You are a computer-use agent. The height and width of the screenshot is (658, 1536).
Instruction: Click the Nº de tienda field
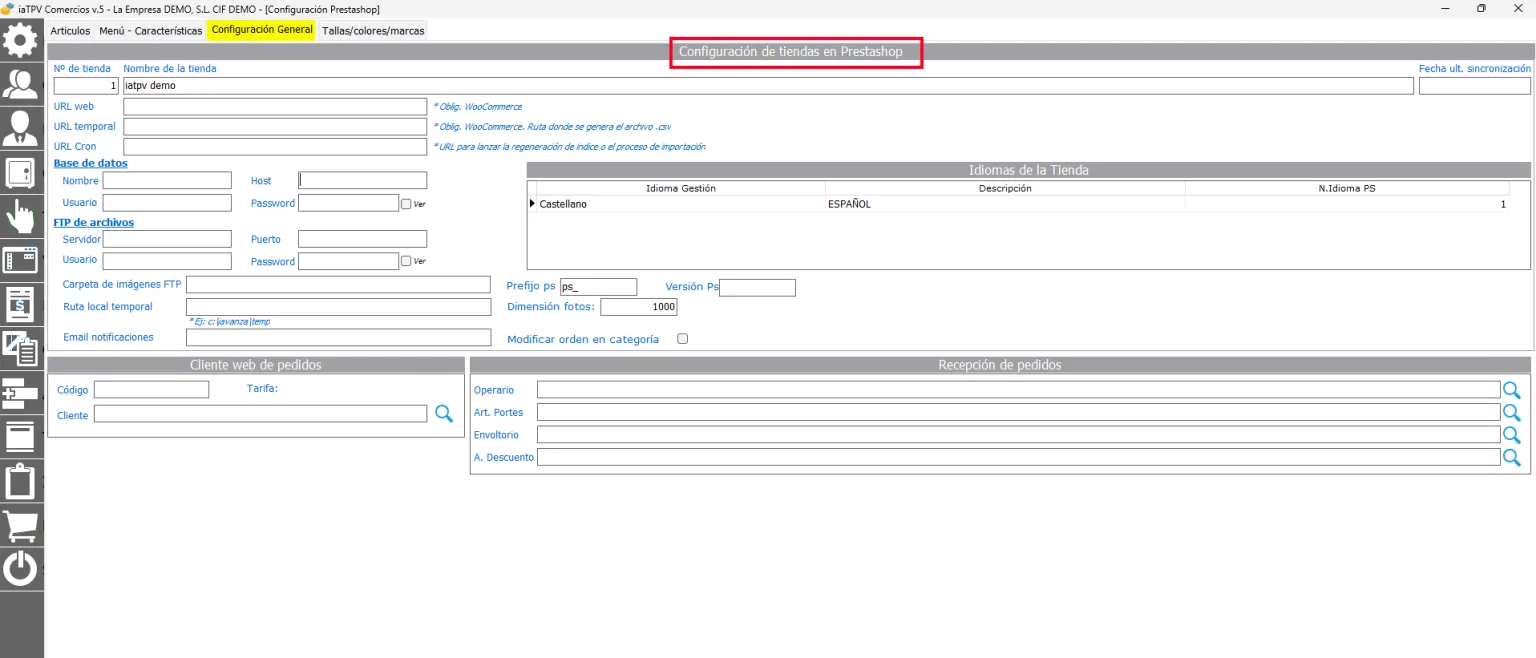click(86, 86)
